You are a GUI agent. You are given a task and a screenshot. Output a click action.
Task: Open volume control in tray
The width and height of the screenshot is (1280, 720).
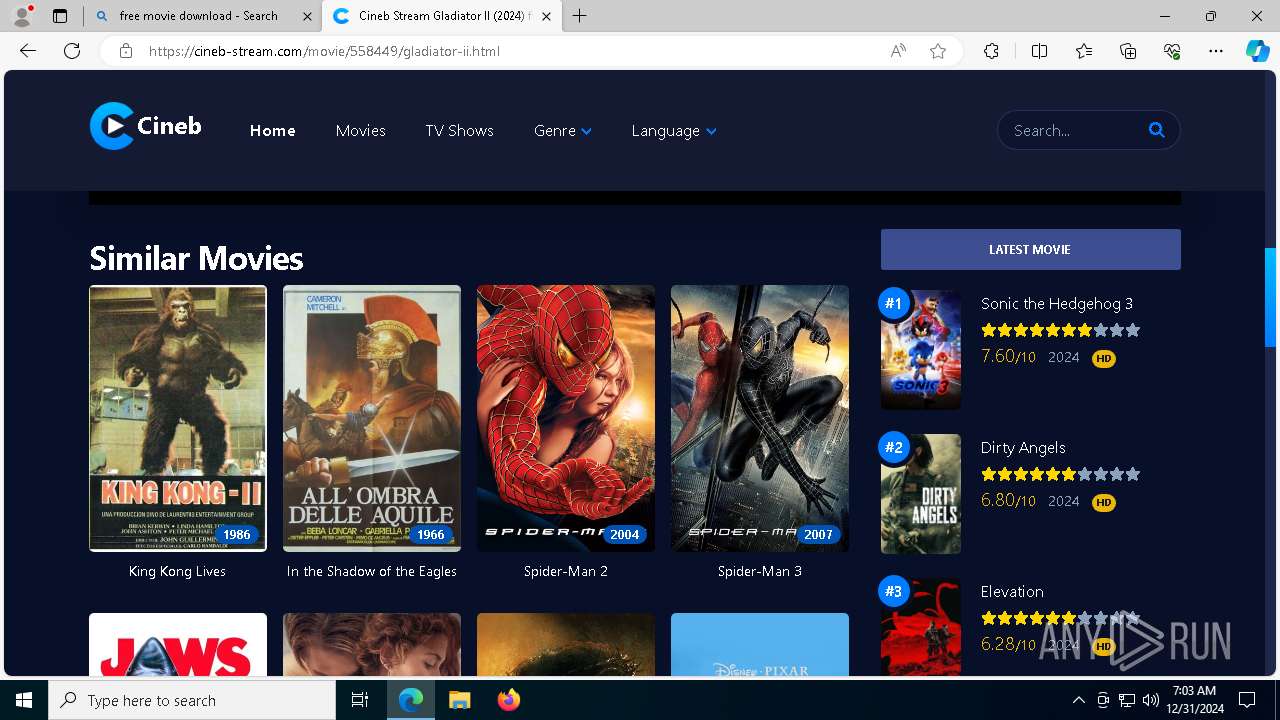(x=1151, y=700)
